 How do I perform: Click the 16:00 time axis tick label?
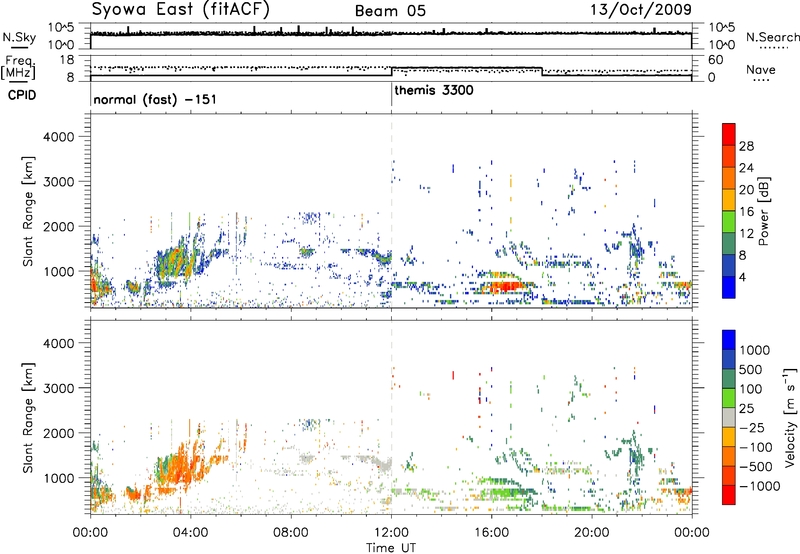(x=491, y=533)
